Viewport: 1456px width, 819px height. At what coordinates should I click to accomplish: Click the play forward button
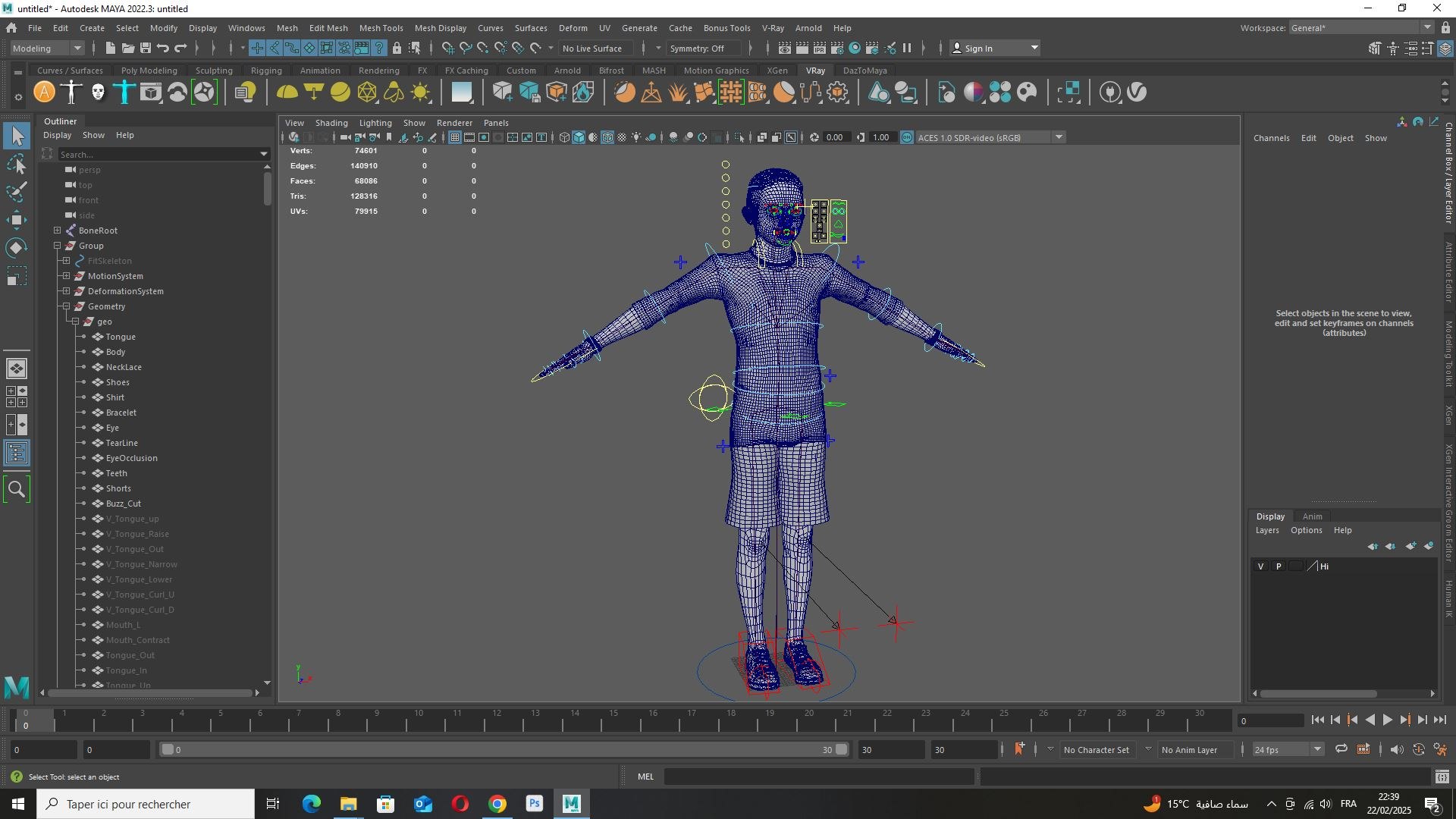[1388, 721]
